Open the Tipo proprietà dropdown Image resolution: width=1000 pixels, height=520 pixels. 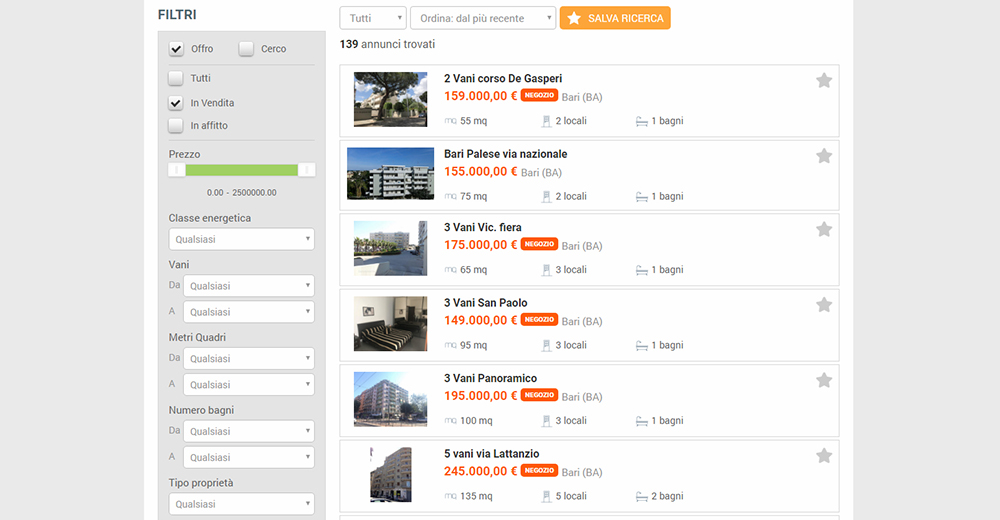[x=242, y=504]
